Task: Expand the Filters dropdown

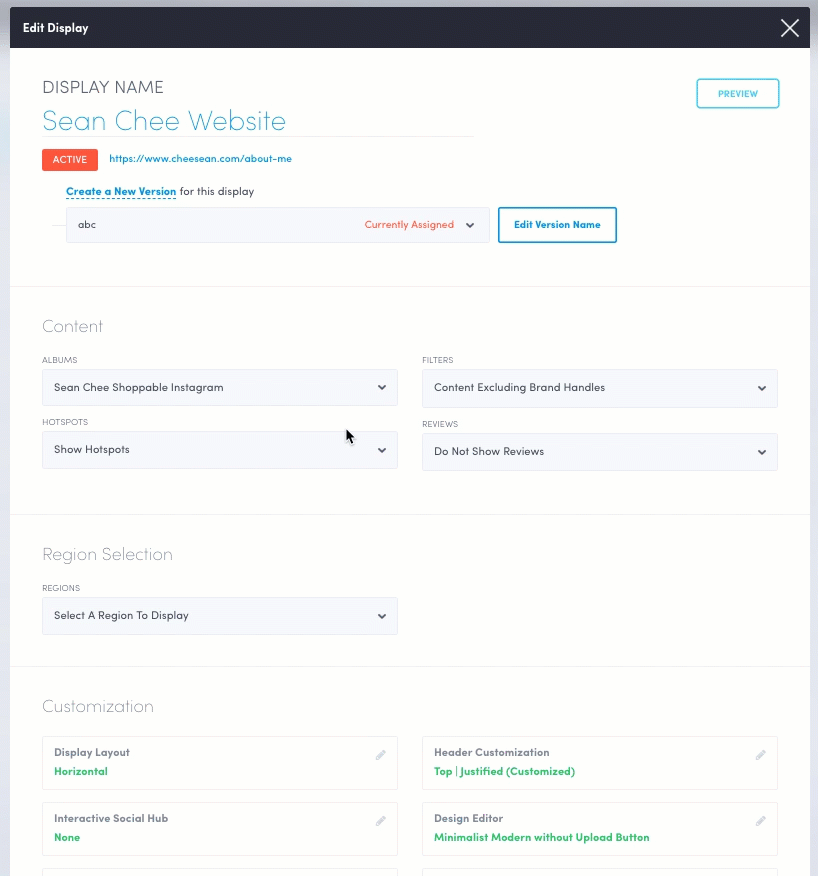Action: click(600, 388)
